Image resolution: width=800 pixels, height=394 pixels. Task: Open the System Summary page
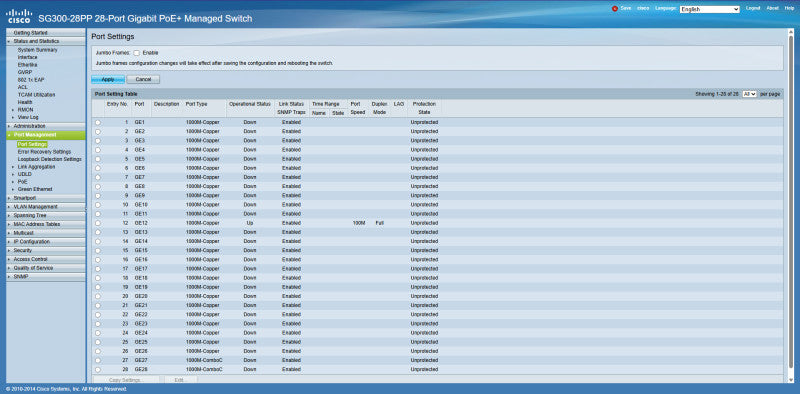click(38, 50)
